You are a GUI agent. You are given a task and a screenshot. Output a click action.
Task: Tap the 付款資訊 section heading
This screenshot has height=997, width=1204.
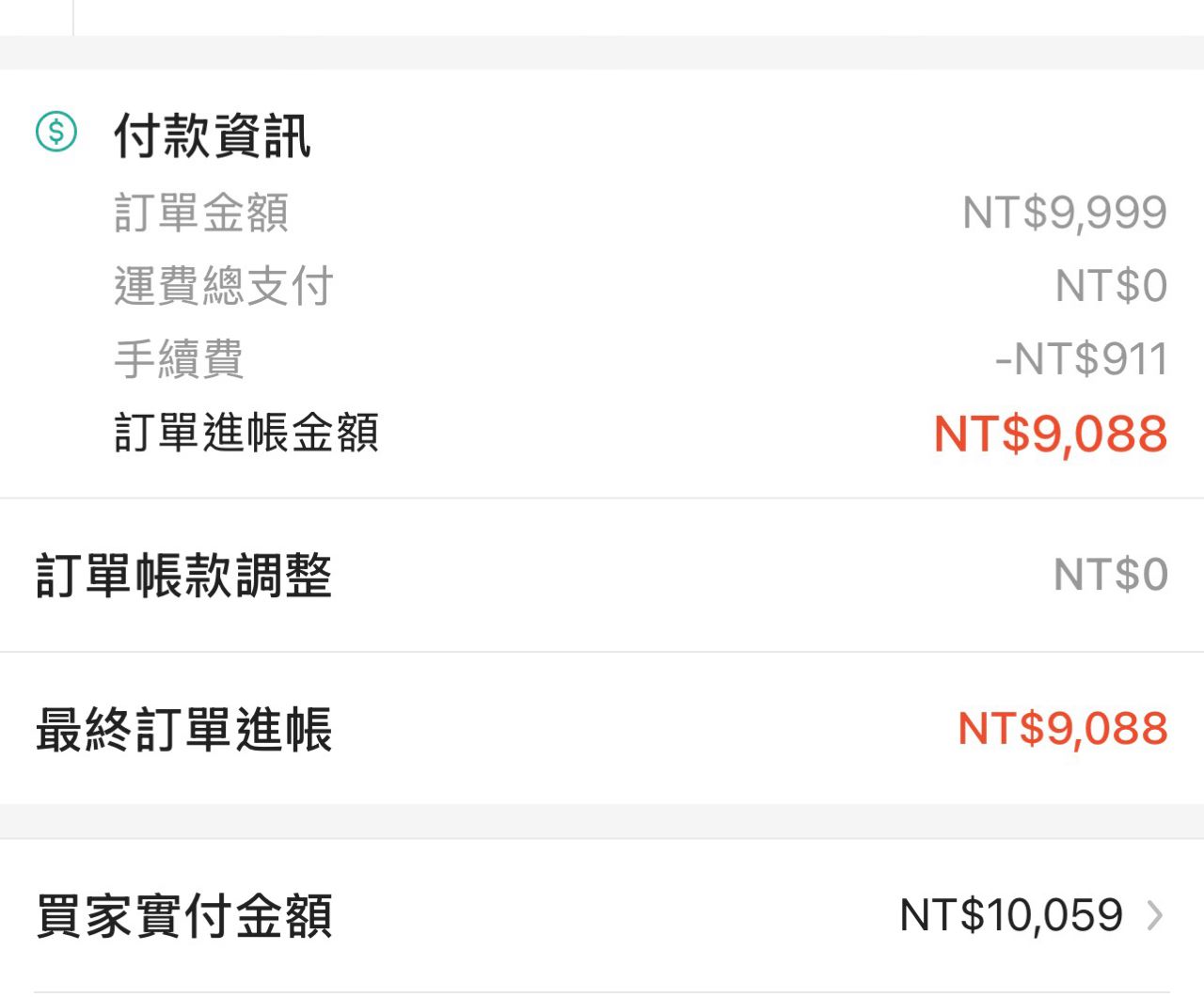(212, 136)
